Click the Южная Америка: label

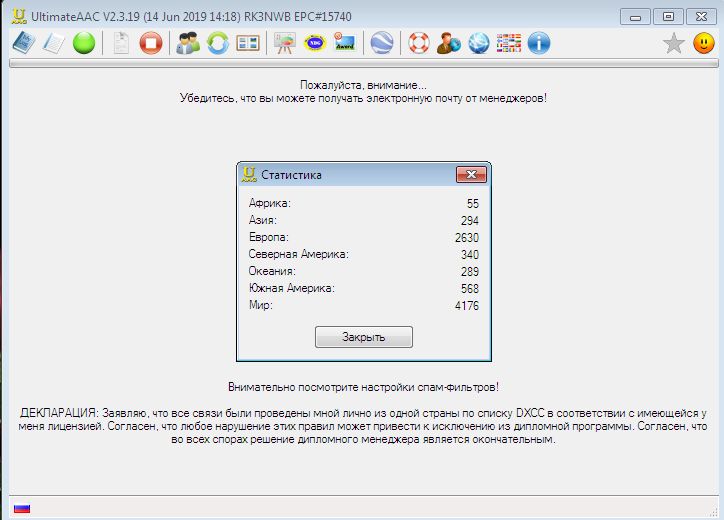[x=292, y=288]
